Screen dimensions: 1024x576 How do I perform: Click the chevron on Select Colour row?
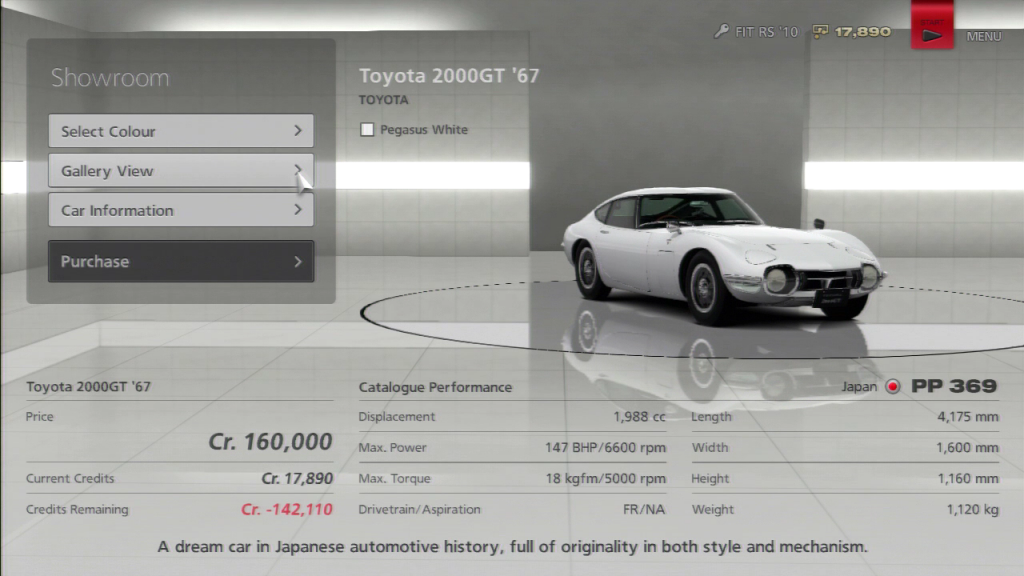[x=298, y=131]
